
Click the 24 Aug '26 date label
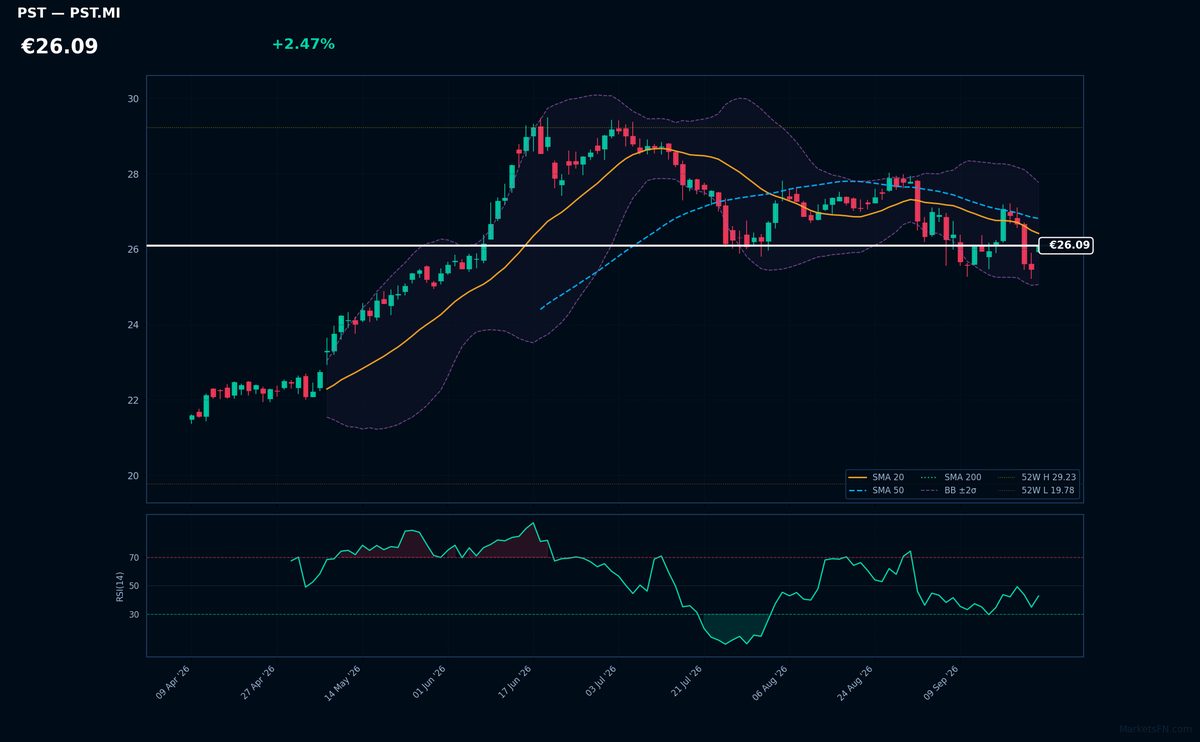pyautogui.click(x=855, y=682)
